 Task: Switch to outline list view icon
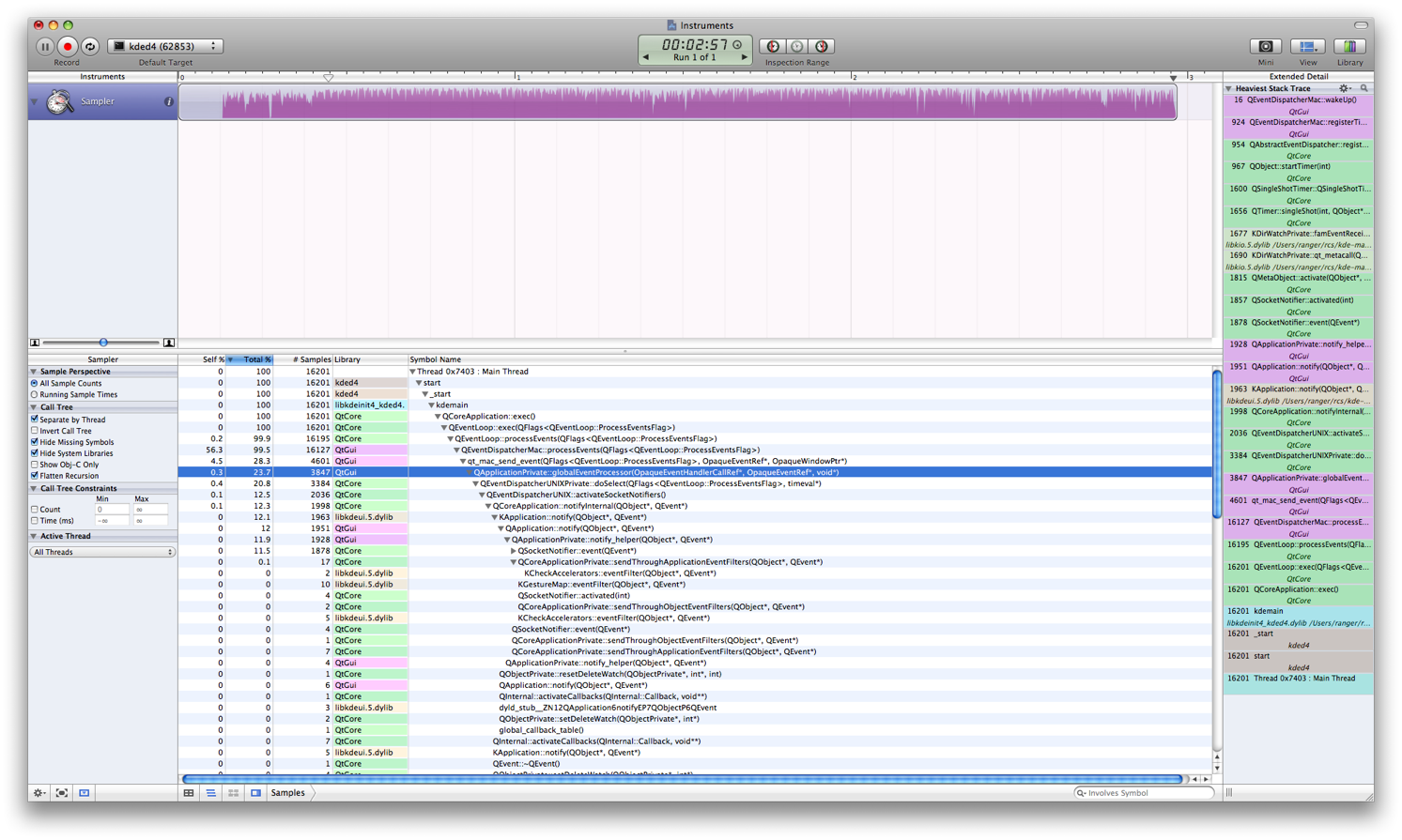pyautogui.click(x=211, y=793)
